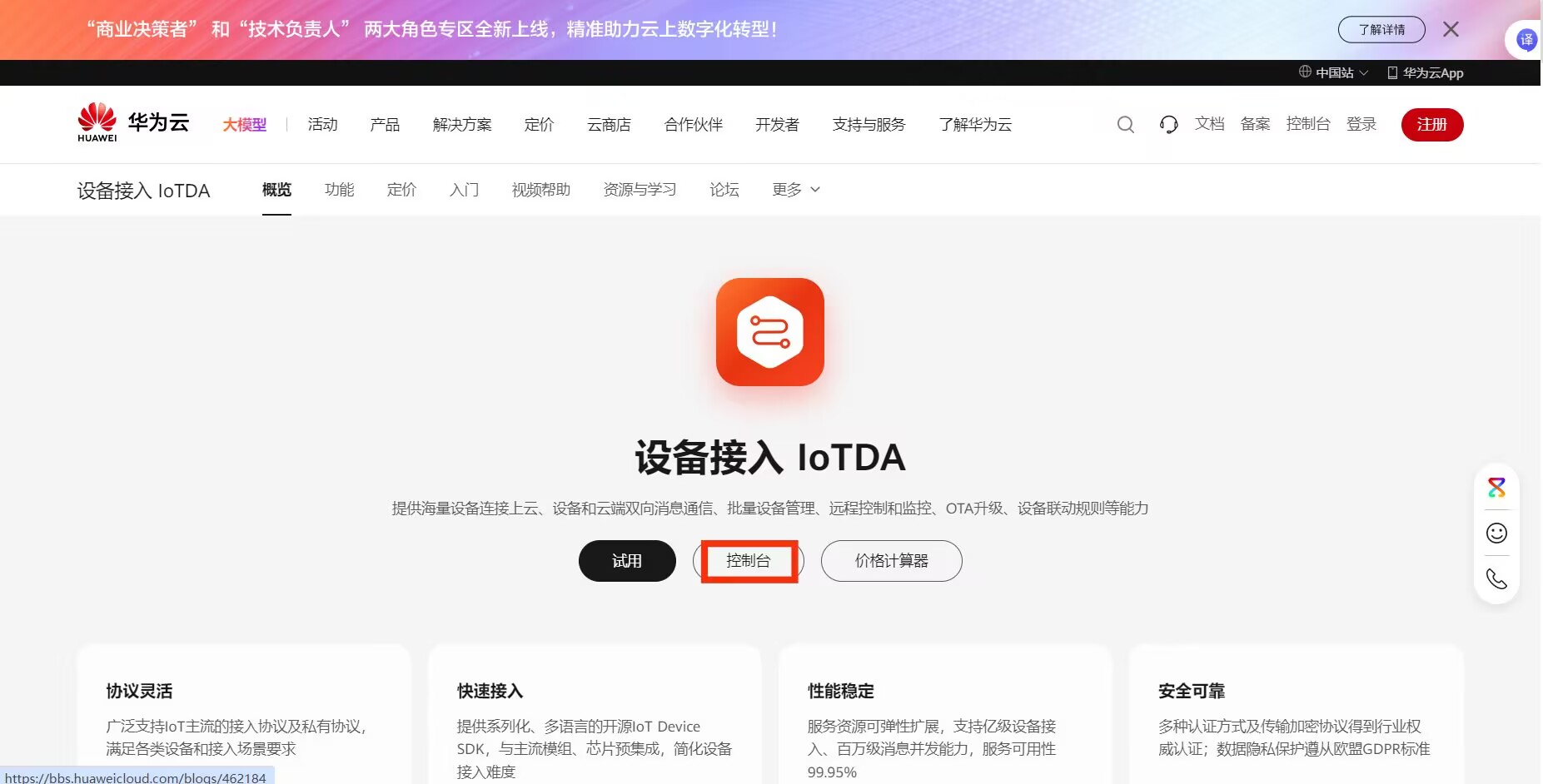
Task: Open the 备案 link
Action: pyautogui.click(x=1255, y=124)
